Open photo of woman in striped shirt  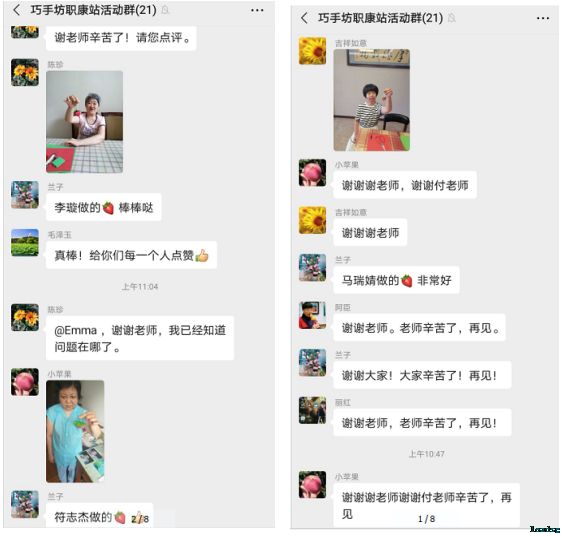click(x=372, y=100)
